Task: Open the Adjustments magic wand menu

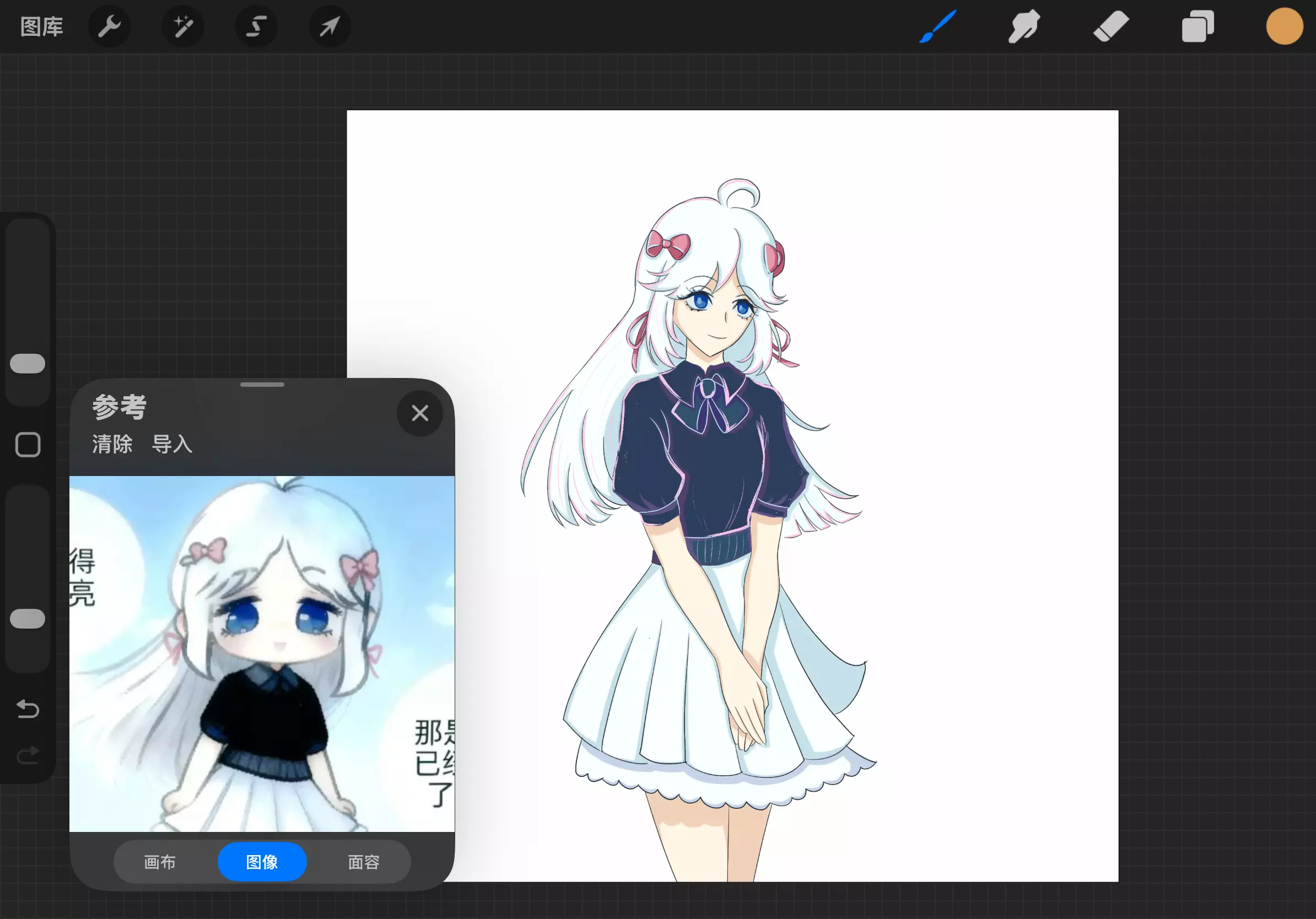Action: [x=183, y=26]
